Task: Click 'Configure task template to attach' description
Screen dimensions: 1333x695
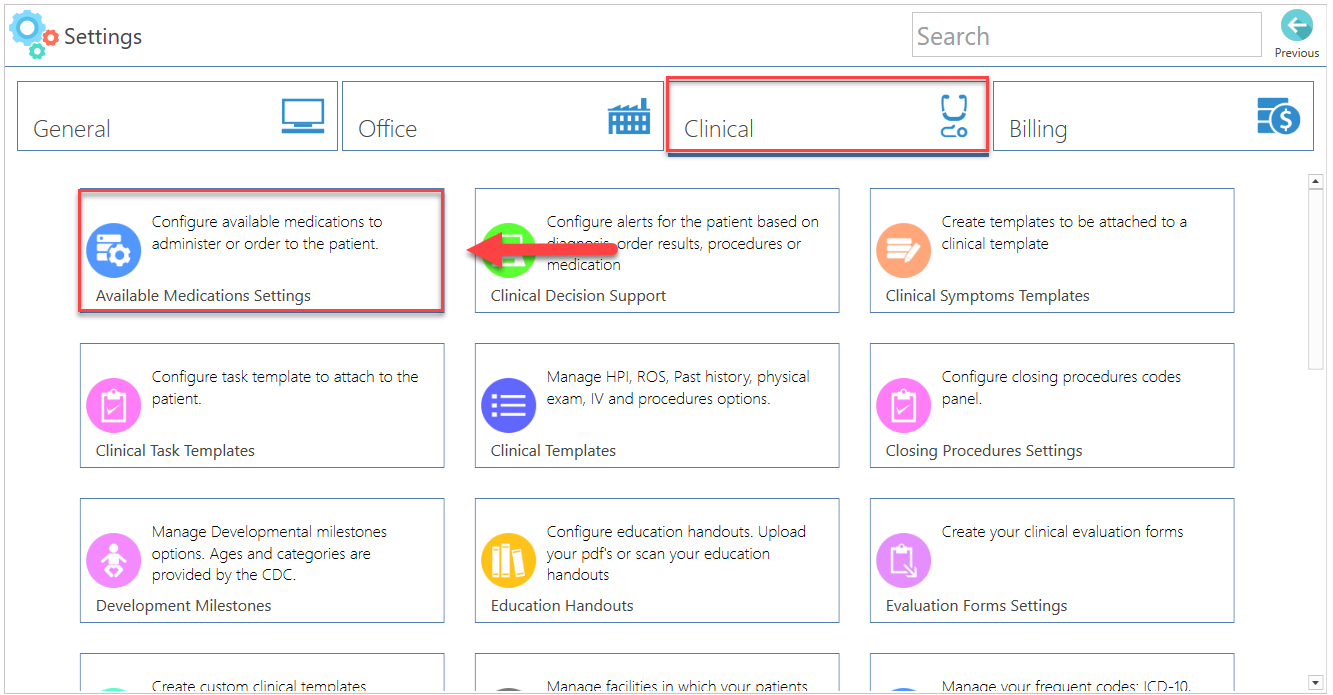Action: 285,388
